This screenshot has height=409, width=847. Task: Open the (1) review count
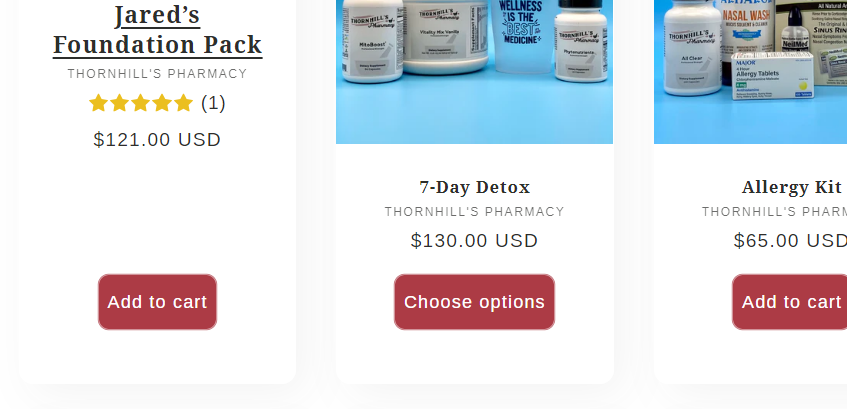coord(213,103)
